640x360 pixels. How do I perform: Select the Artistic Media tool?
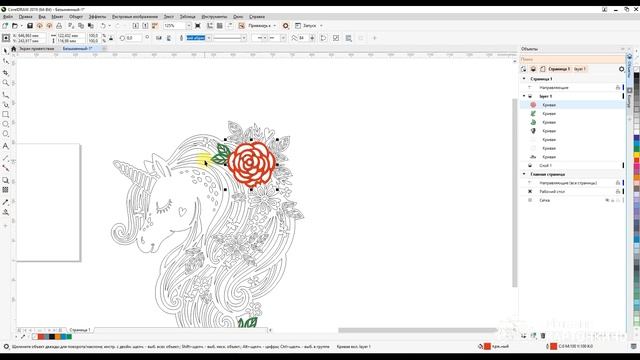coord(5,104)
